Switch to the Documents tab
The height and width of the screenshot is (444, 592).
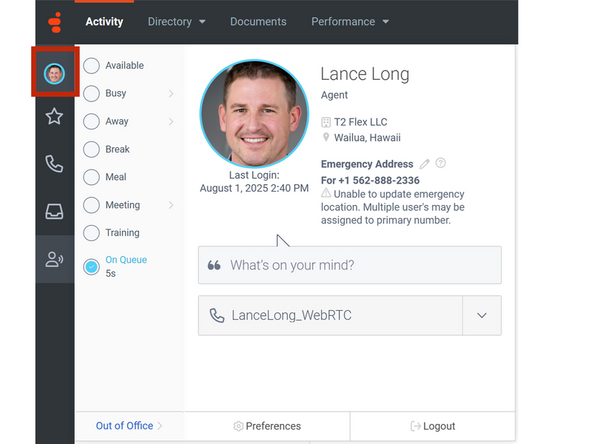[258, 22]
